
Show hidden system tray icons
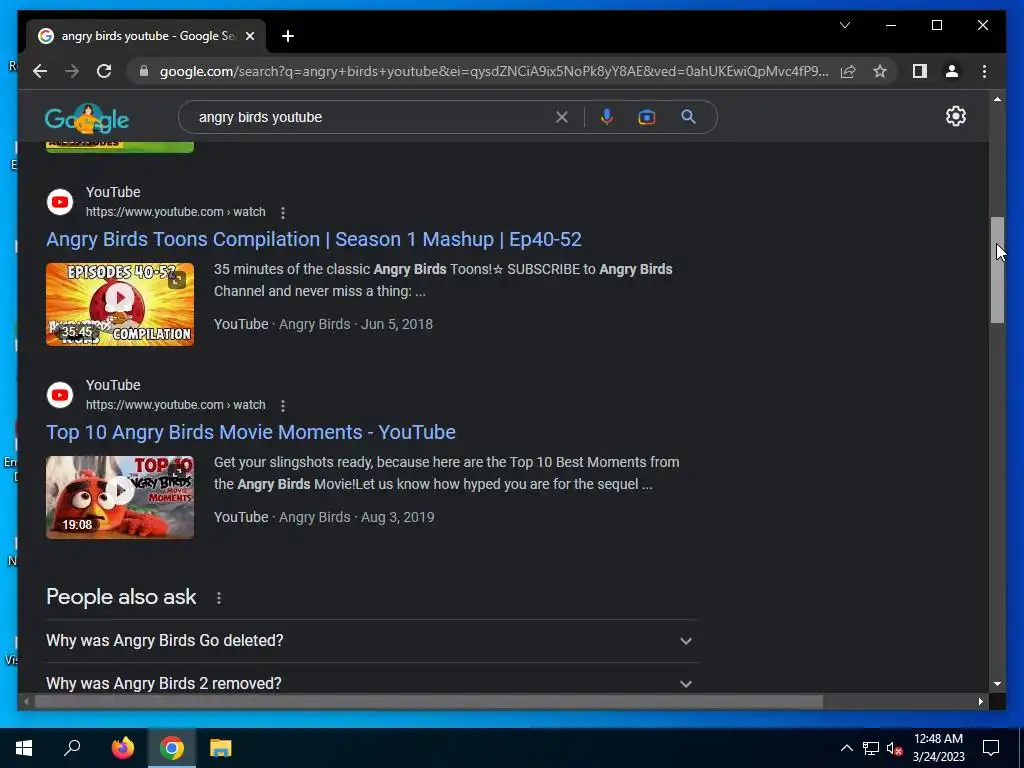point(846,748)
